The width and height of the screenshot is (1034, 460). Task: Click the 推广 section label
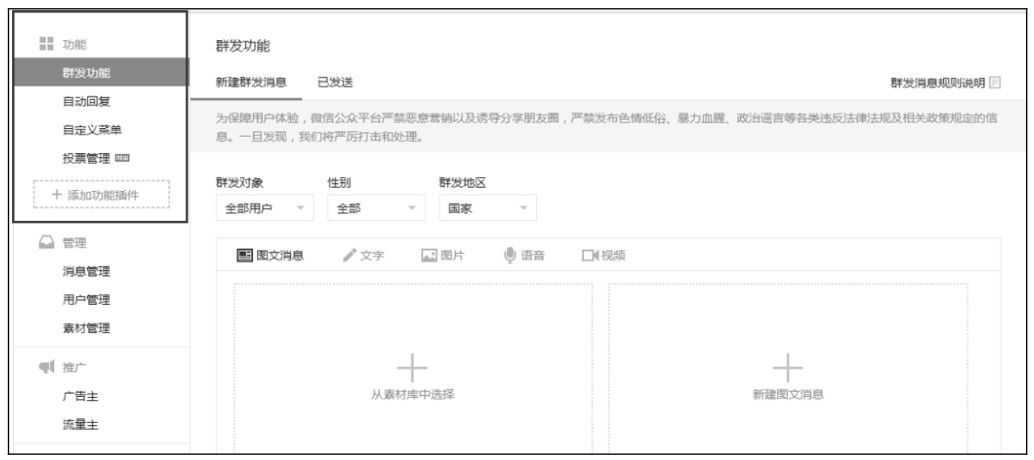pyautogui.click(x=75, y=368)
